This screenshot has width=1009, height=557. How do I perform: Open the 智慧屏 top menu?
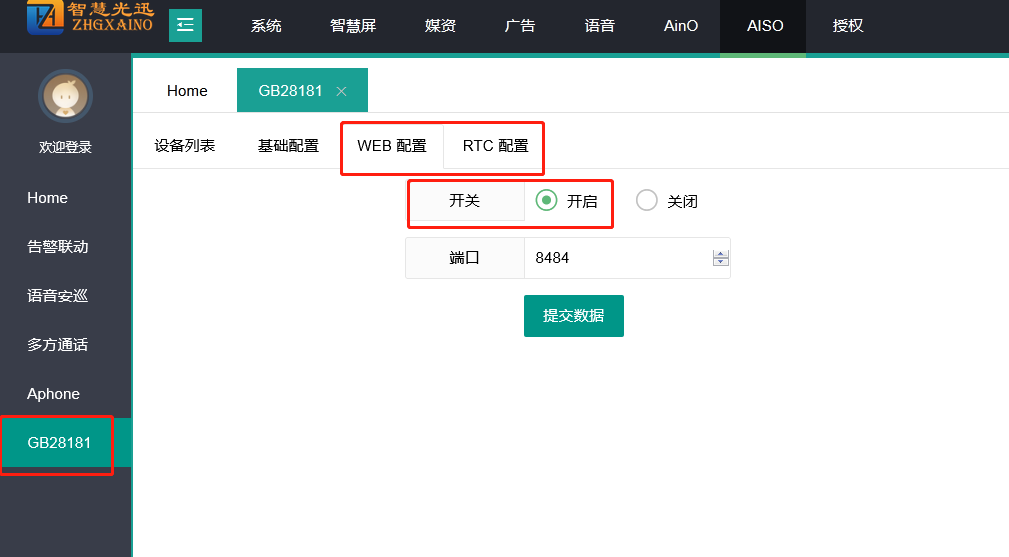tap(353, 26)
